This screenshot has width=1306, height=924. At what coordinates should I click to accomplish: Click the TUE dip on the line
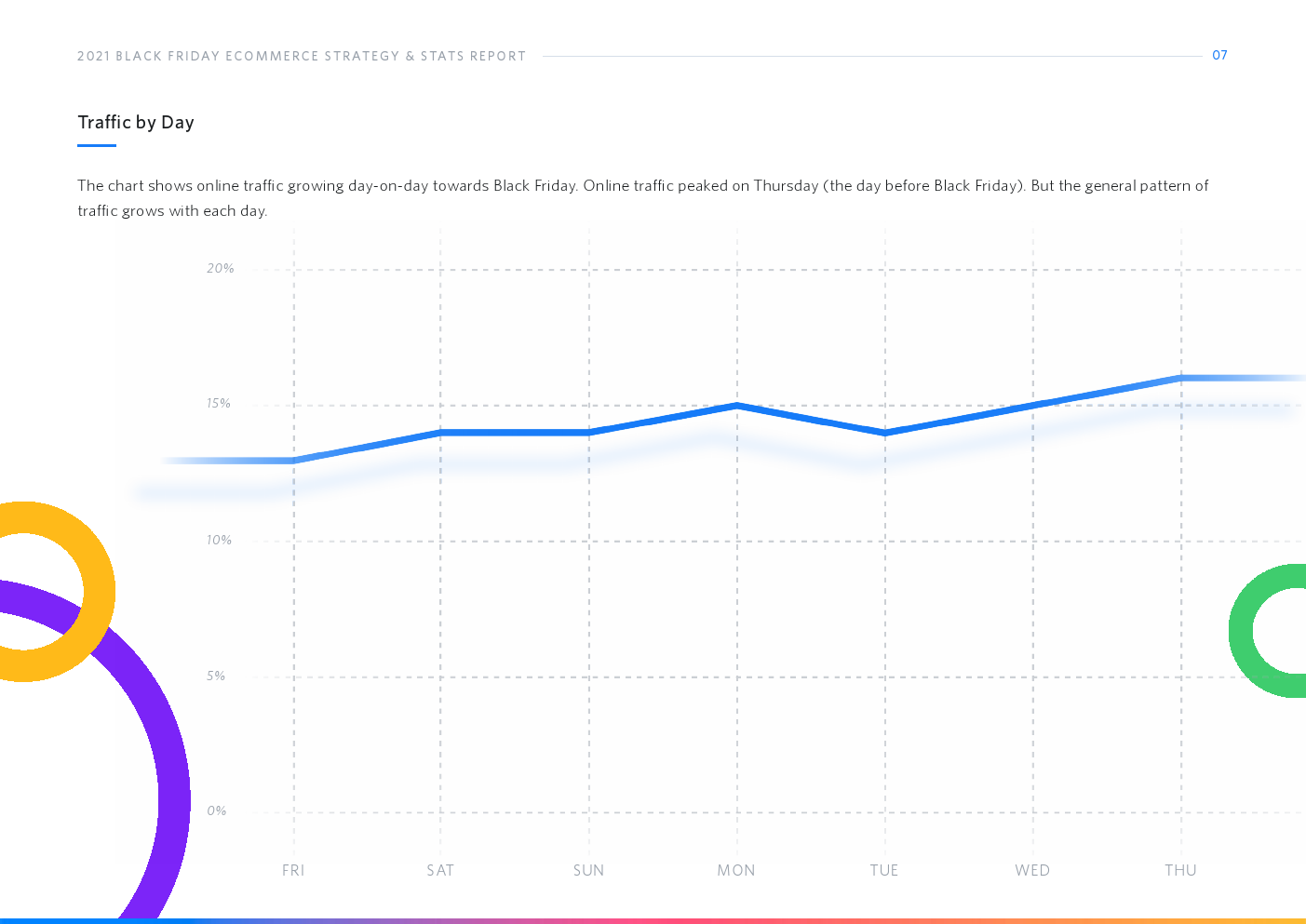click(x=885, y=433)
